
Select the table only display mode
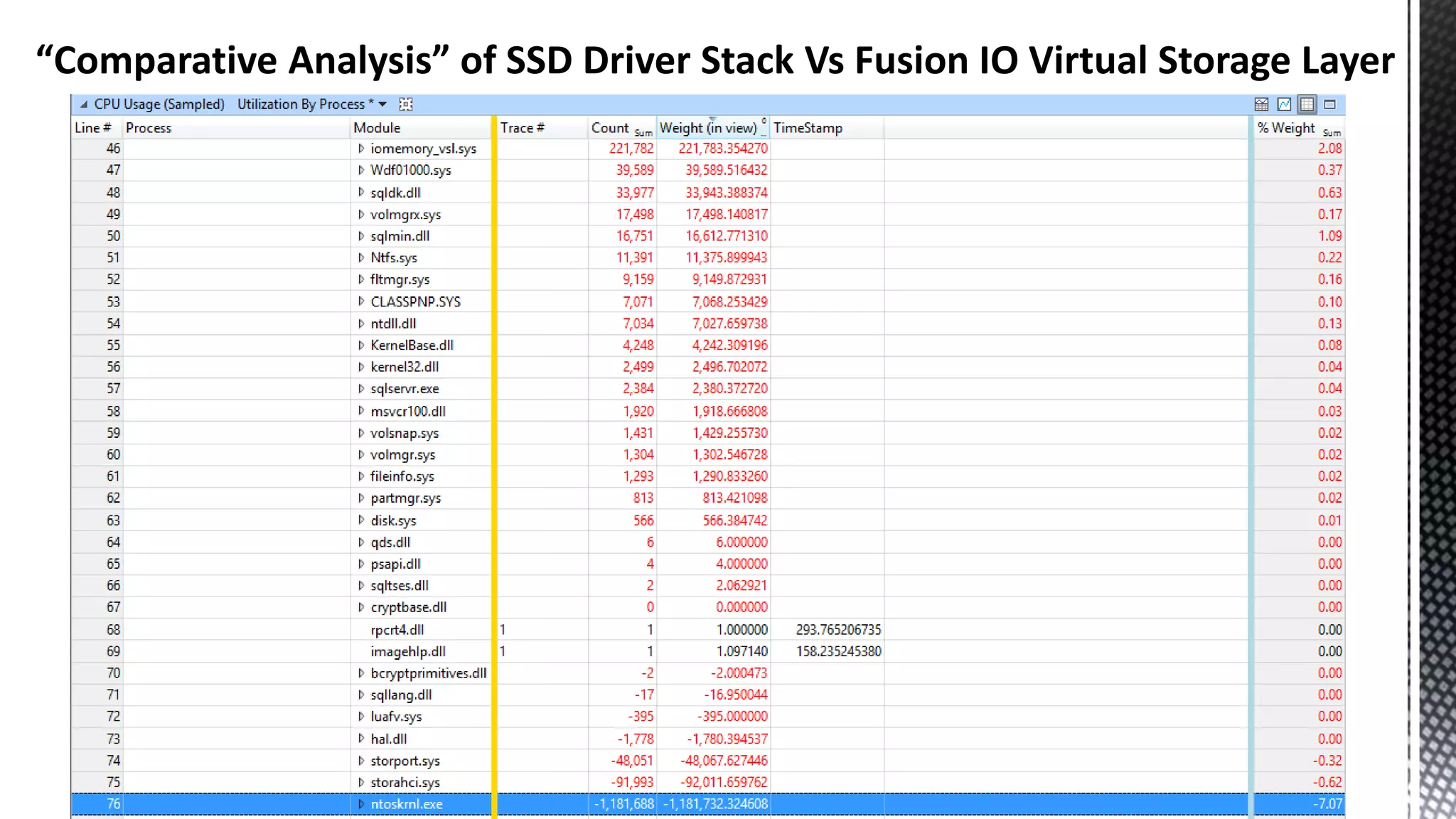coord(1307,105)
